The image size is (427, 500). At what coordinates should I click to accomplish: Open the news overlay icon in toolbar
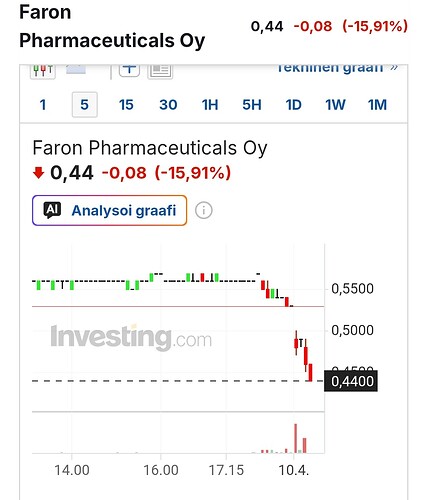[x=160, y=71]
